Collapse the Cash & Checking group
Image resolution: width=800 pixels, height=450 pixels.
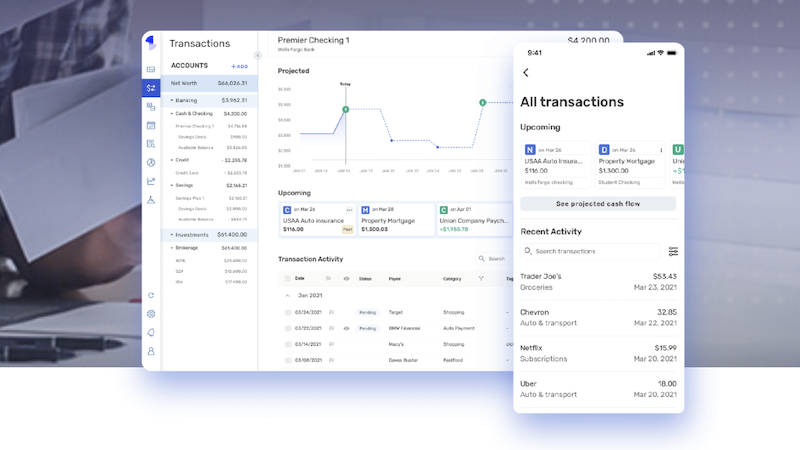pyautogui.click(x=171, y=114)
